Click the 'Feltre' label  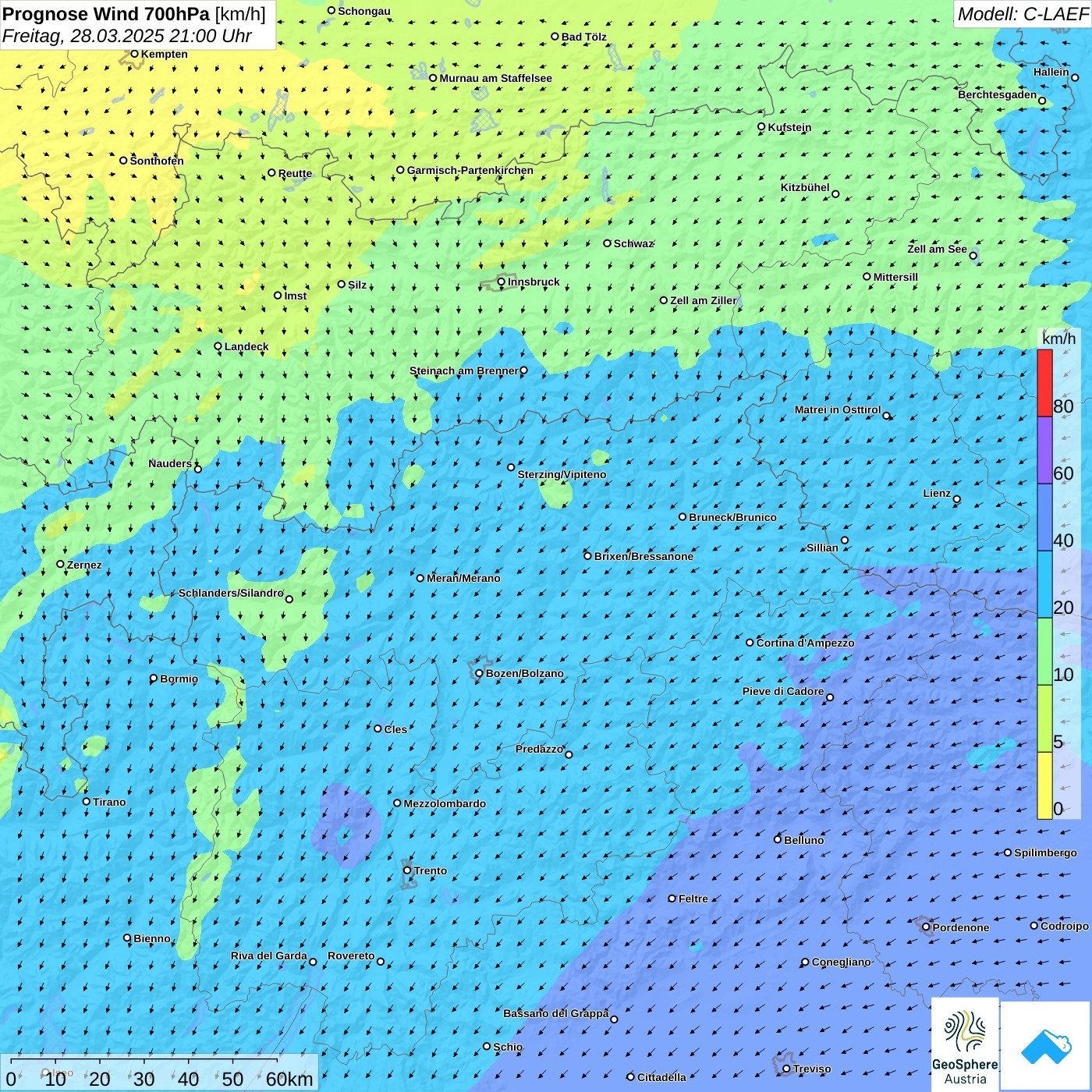pos(693,899)
